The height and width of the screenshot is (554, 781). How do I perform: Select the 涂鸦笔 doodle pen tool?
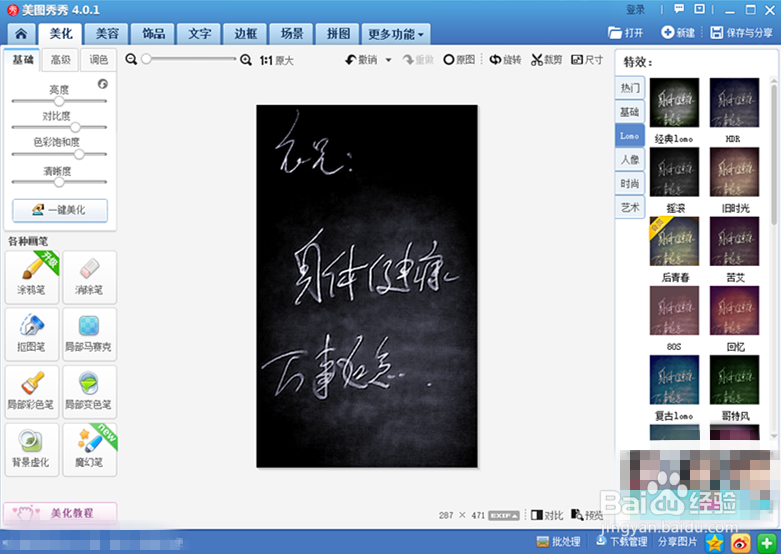pos(32,277)
